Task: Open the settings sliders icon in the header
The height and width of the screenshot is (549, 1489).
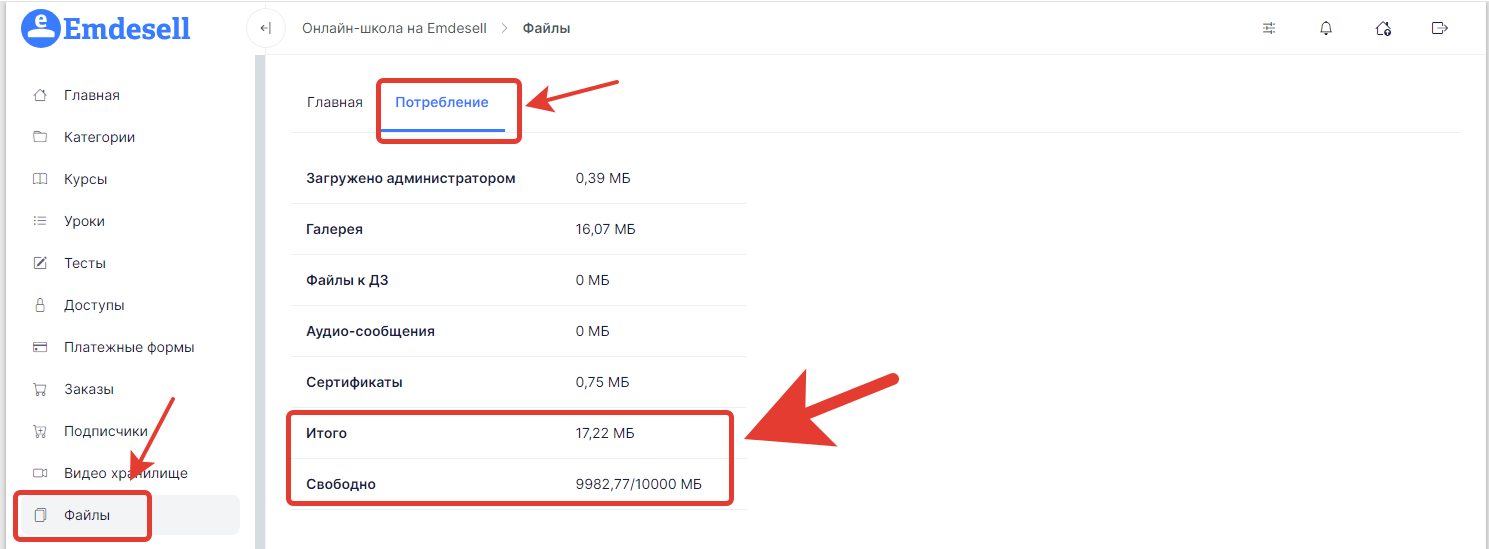Action: 1269,28
